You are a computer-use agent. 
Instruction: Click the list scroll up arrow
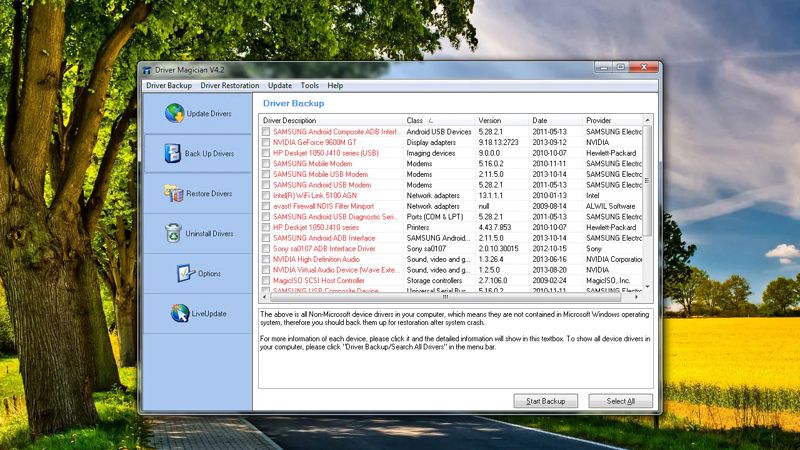point(647,120)
